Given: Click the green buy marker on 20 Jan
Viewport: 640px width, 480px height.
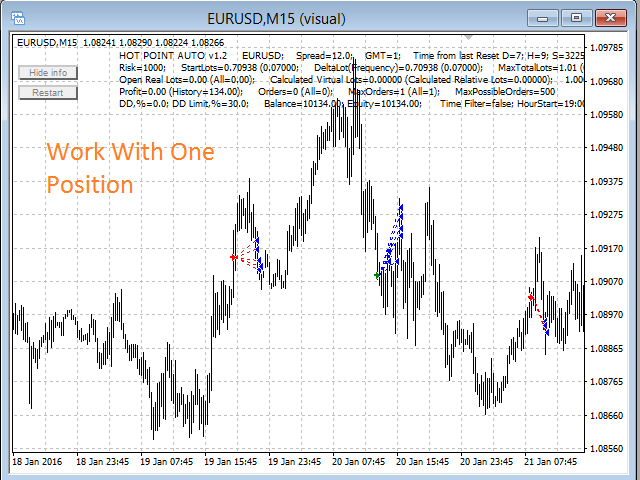Looking at the screenshot, I should [377, 276].
